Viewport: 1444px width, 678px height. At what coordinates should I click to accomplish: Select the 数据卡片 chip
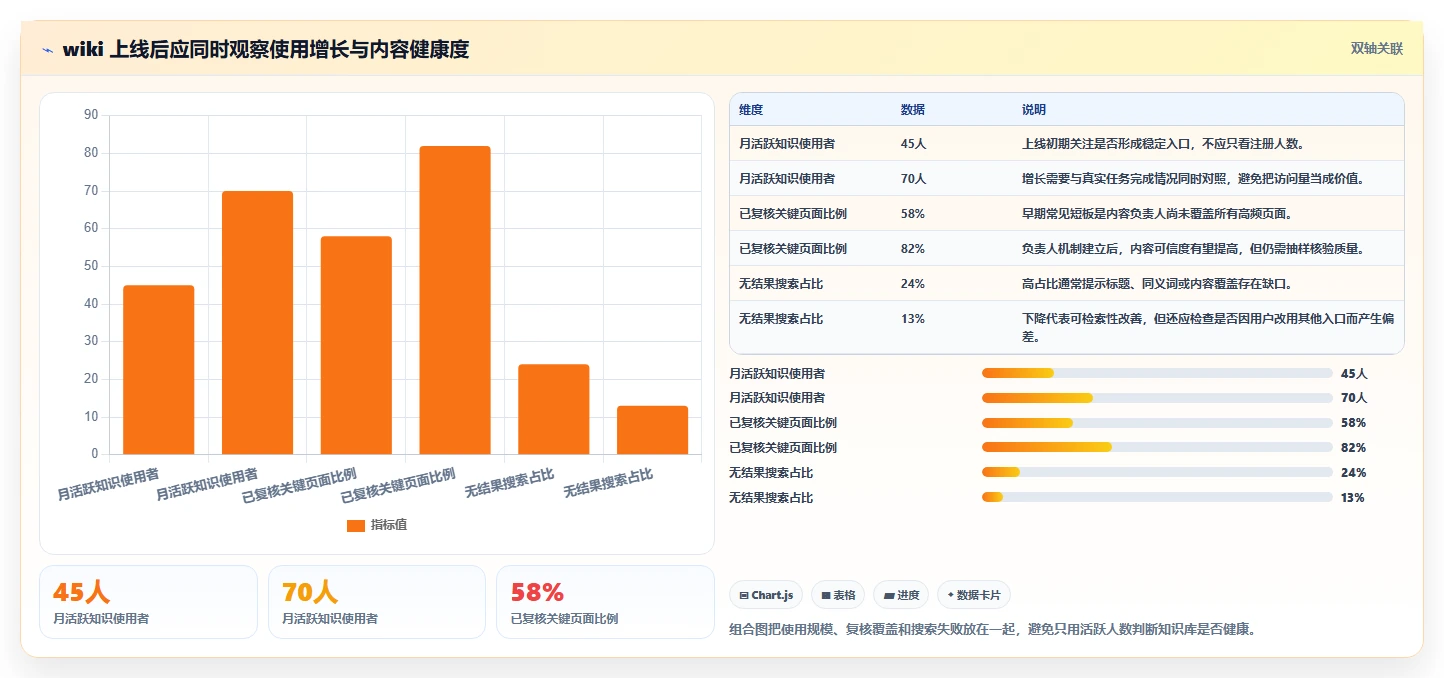click(x=974, y=595)
